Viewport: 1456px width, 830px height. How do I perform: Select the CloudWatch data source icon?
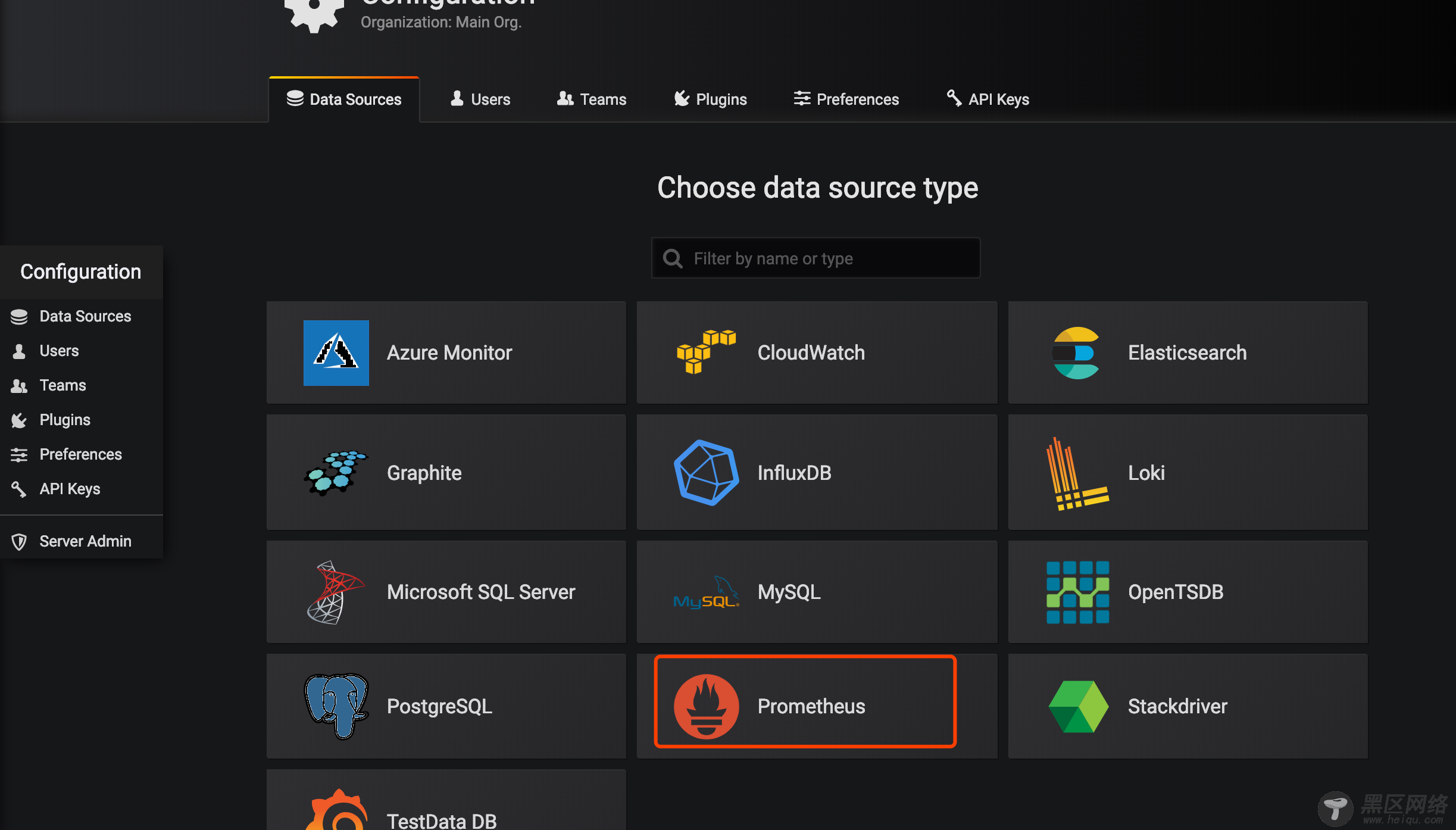[707, 352]
